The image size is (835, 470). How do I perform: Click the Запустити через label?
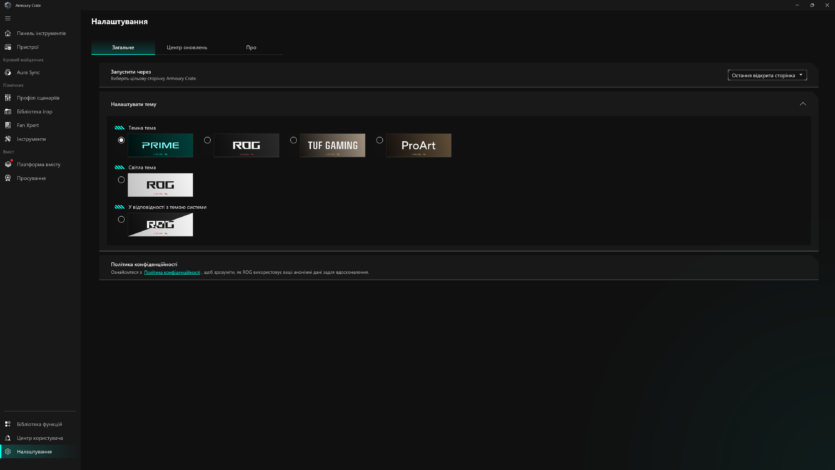coord(131,72)
